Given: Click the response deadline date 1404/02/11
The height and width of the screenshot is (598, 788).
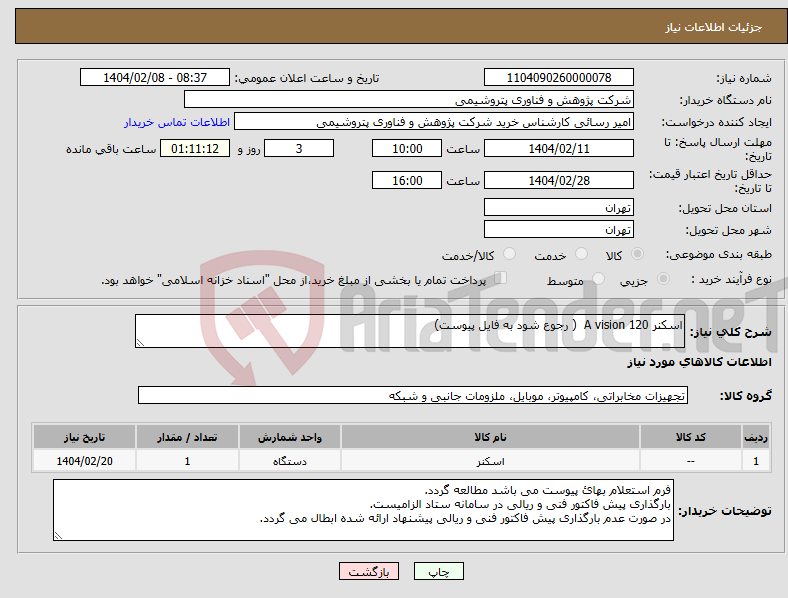Looking at the screenshot, I should click(x=558, y=148).
